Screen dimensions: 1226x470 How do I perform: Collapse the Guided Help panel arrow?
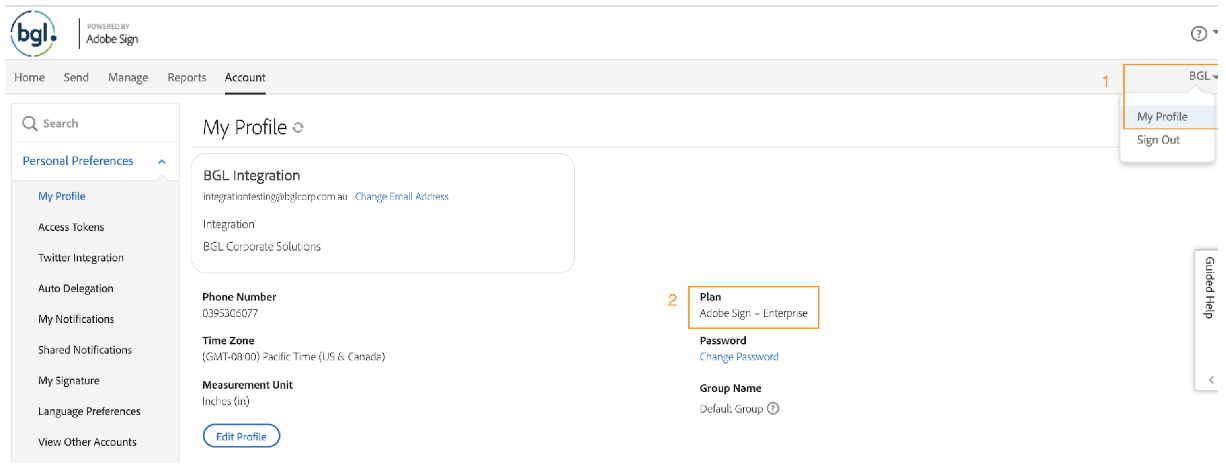click(x=1211, y=380)
